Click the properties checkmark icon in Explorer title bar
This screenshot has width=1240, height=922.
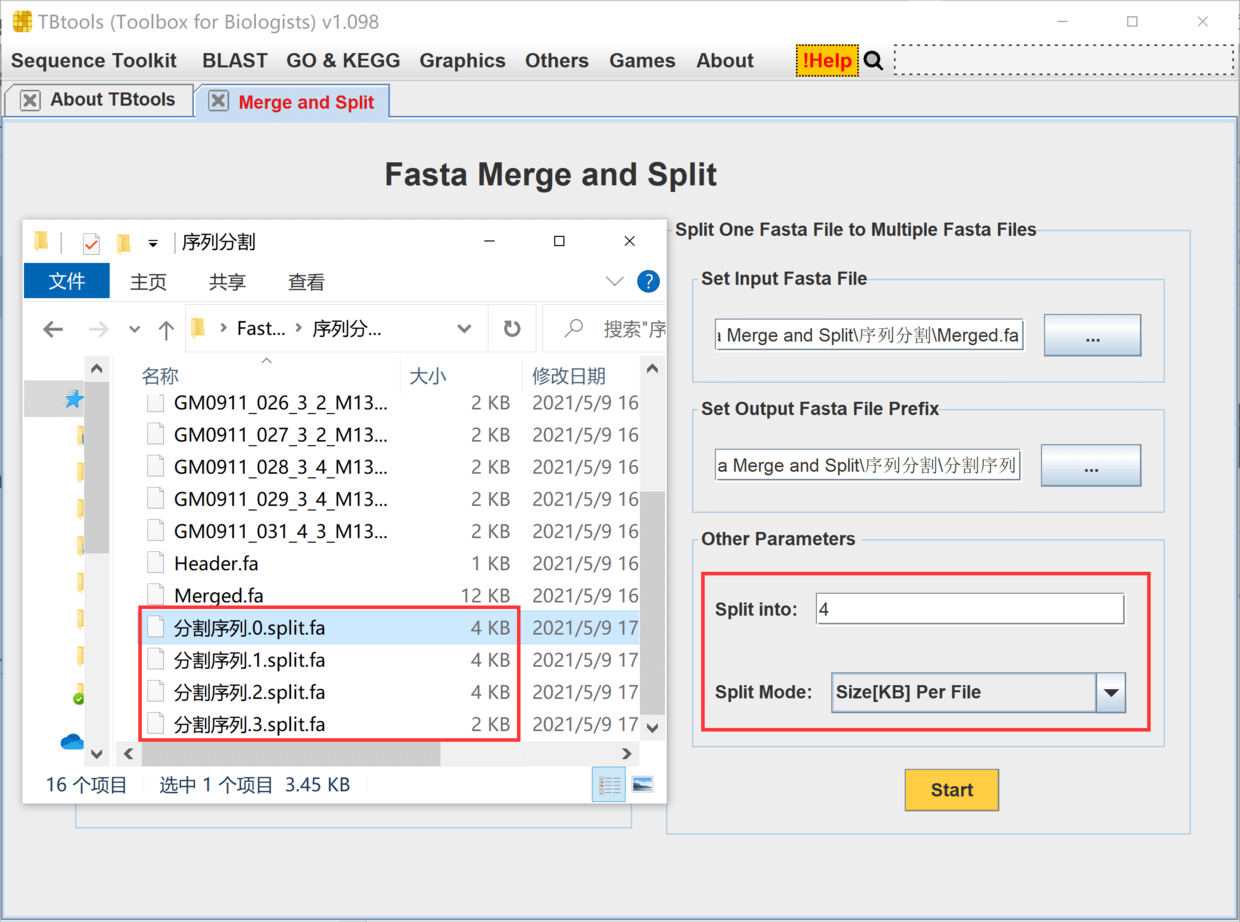[91, 243]
